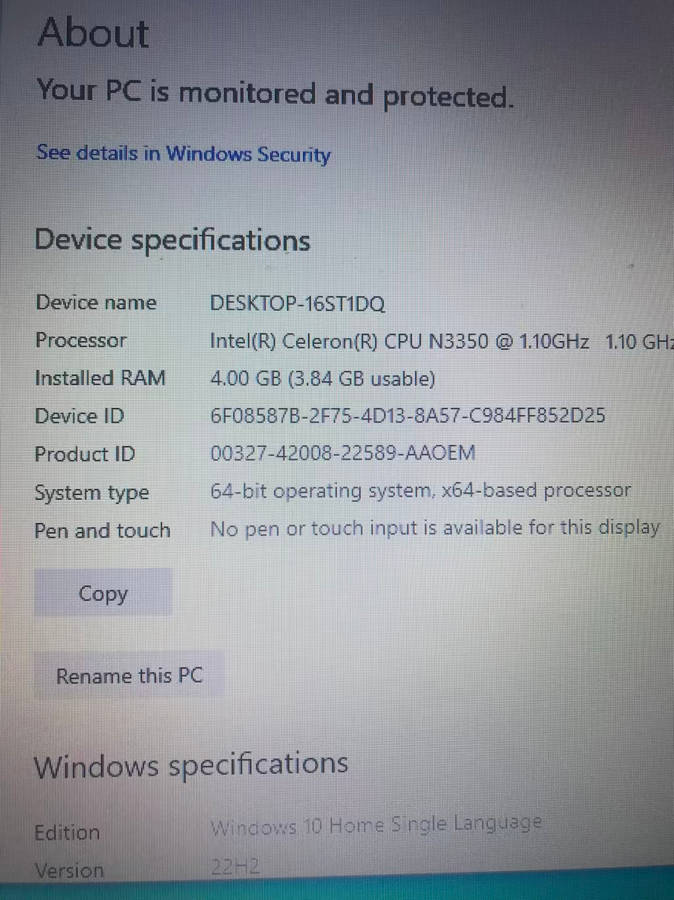Select Windows 10 Home Single Language edition
Viewport: 674px width, 900px height.
point(376,825)
